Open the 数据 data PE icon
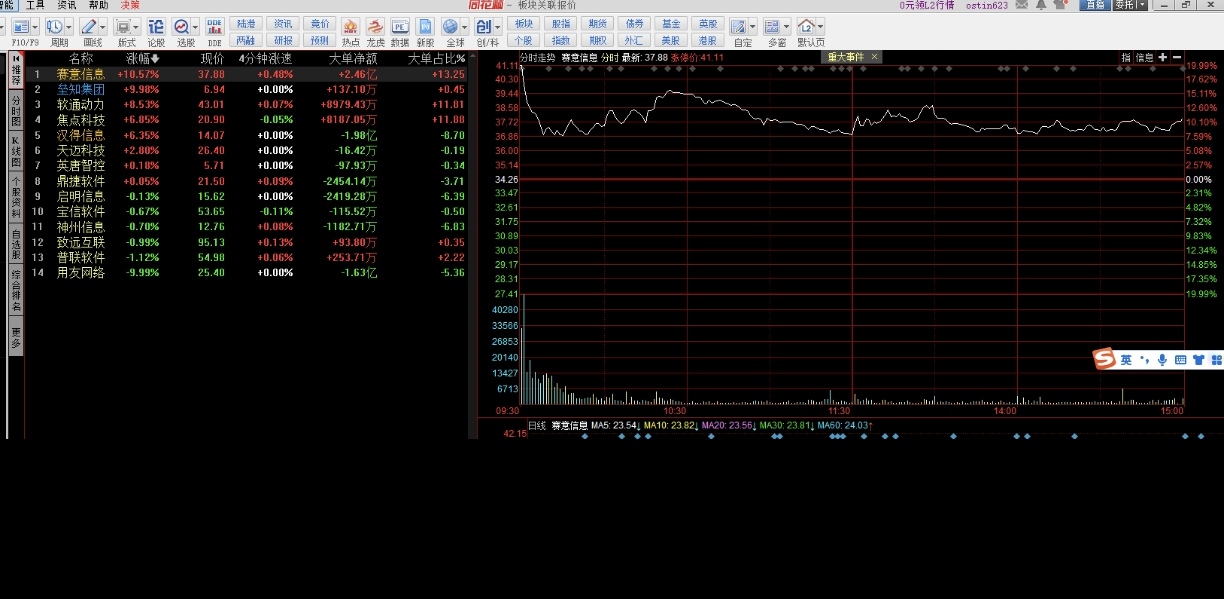 (400, 26)
